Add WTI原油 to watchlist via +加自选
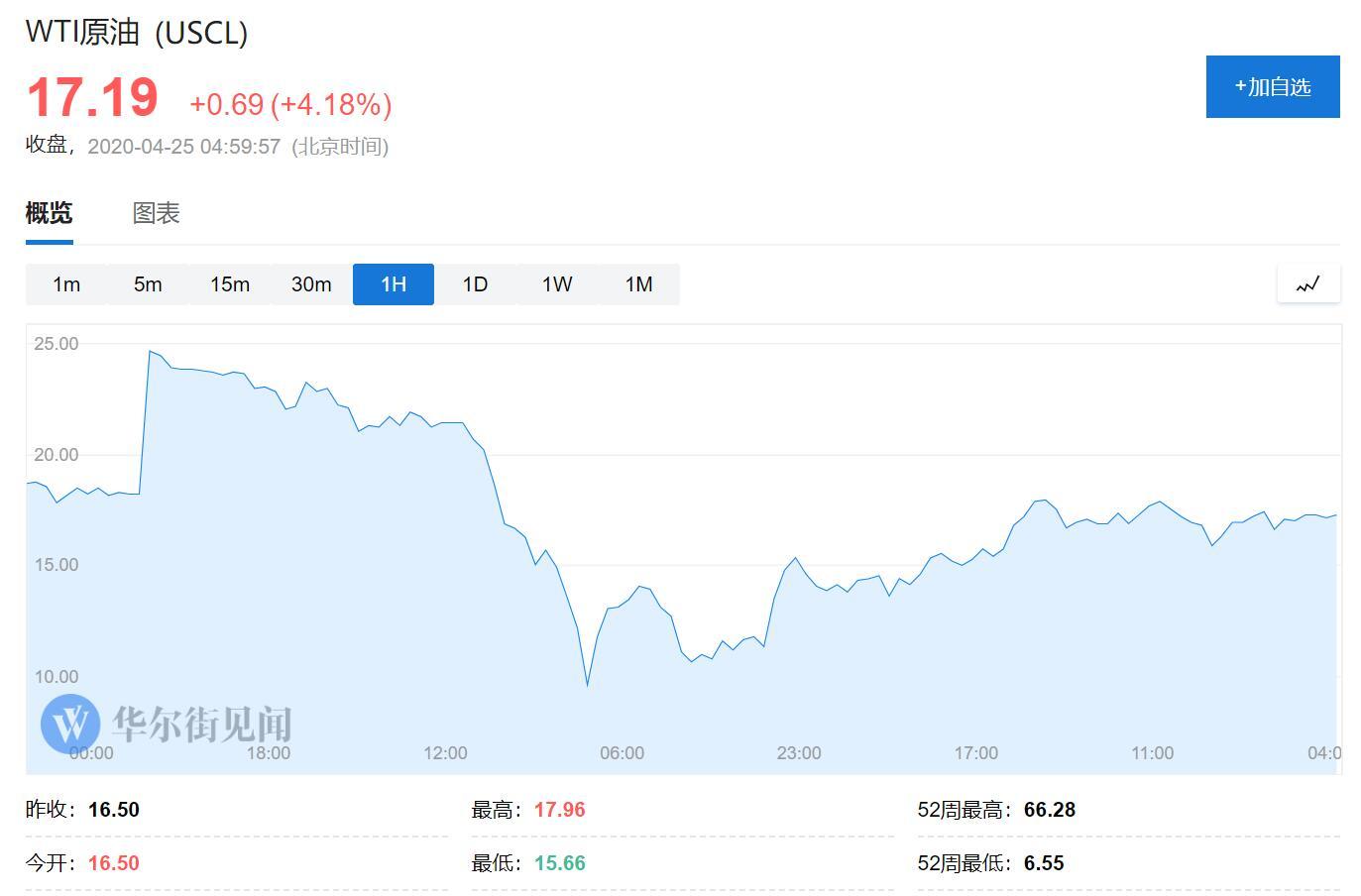Viewport: 1361px width, 896px height. pyautogui.click(x=1273, y=86)
